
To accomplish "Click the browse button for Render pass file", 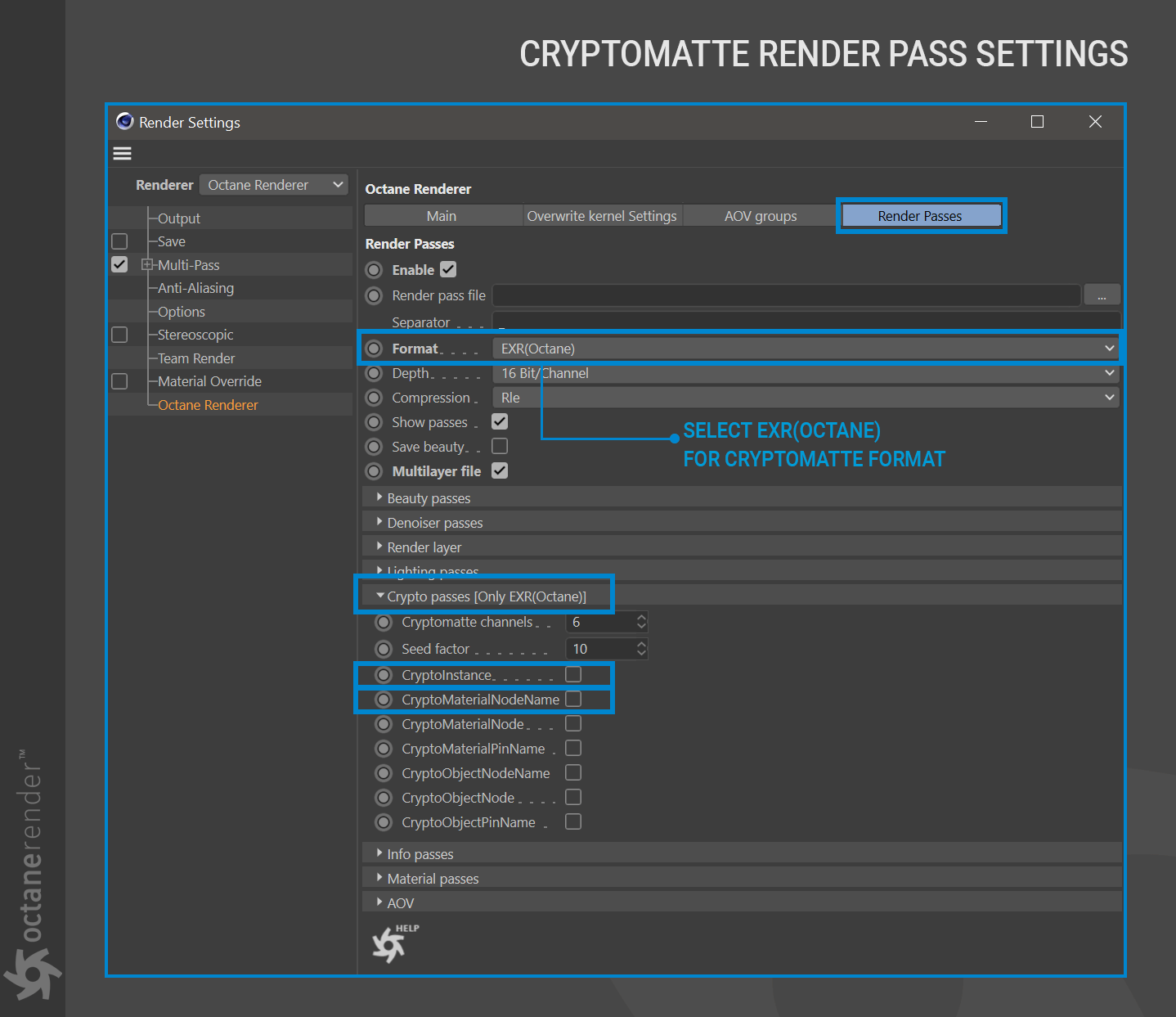I will [x=1102, y=295].
